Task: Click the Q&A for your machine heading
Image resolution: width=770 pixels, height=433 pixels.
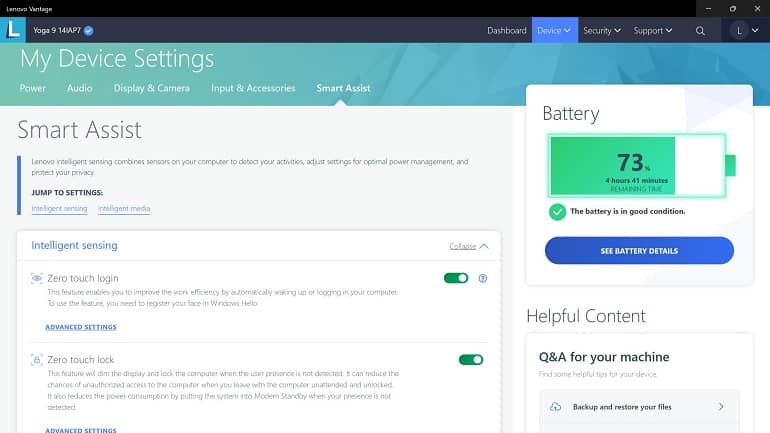Action: coord(604,357)
